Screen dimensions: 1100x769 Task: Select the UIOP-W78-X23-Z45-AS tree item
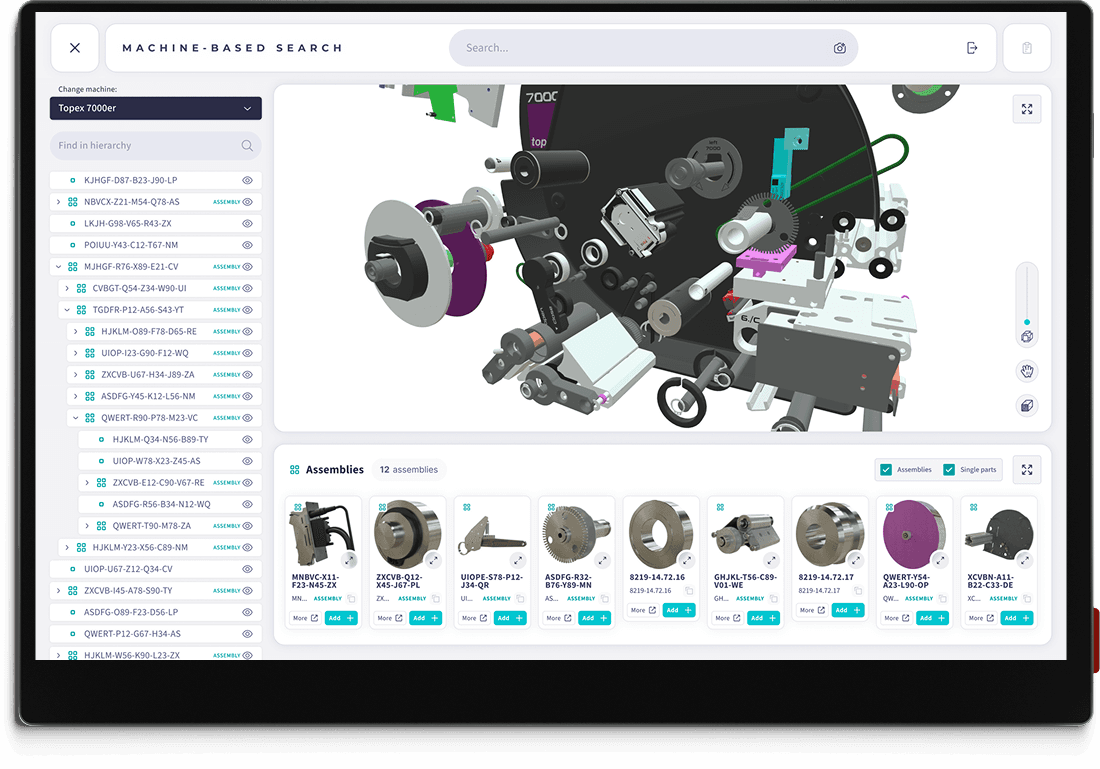click(x=170, y=461)
